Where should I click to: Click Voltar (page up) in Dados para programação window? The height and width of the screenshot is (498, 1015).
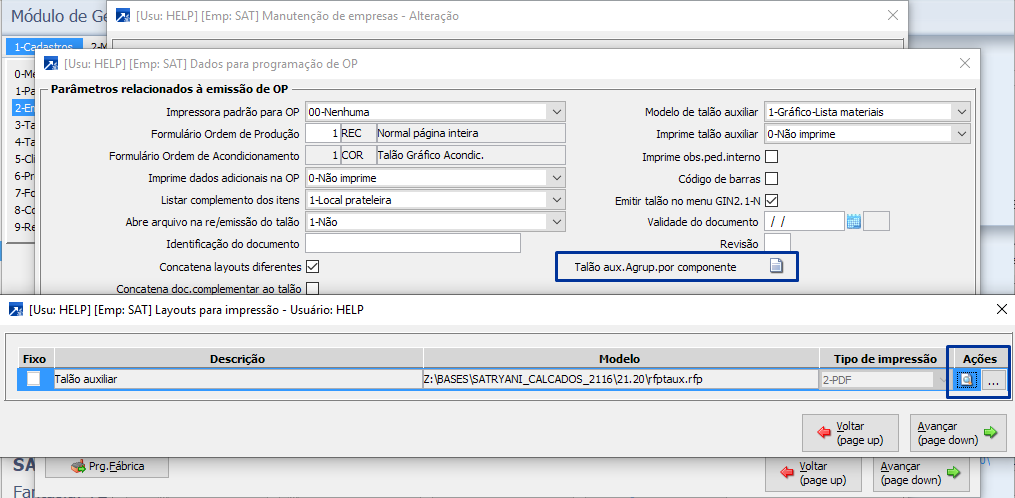[x=813, y=473]
